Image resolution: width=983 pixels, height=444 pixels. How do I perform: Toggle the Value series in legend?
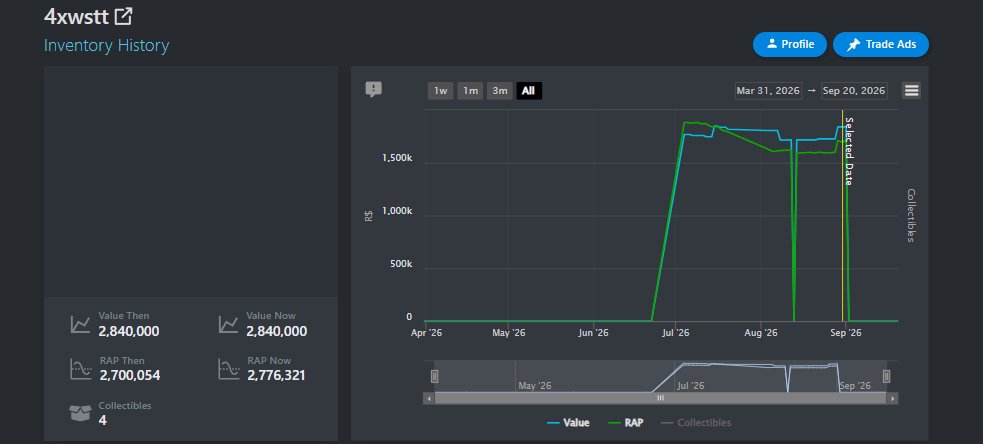pyautogui.click(x=568, y=423)
